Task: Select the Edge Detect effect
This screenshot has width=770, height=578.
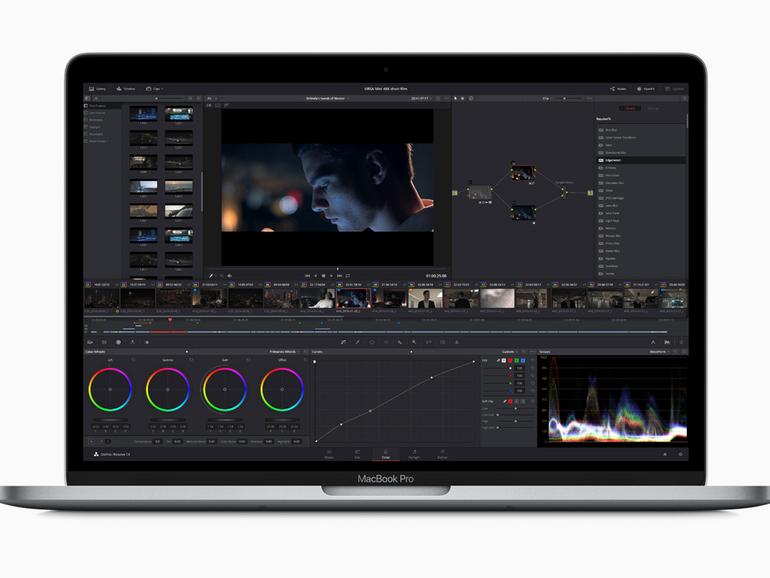Action: point(641,160)
